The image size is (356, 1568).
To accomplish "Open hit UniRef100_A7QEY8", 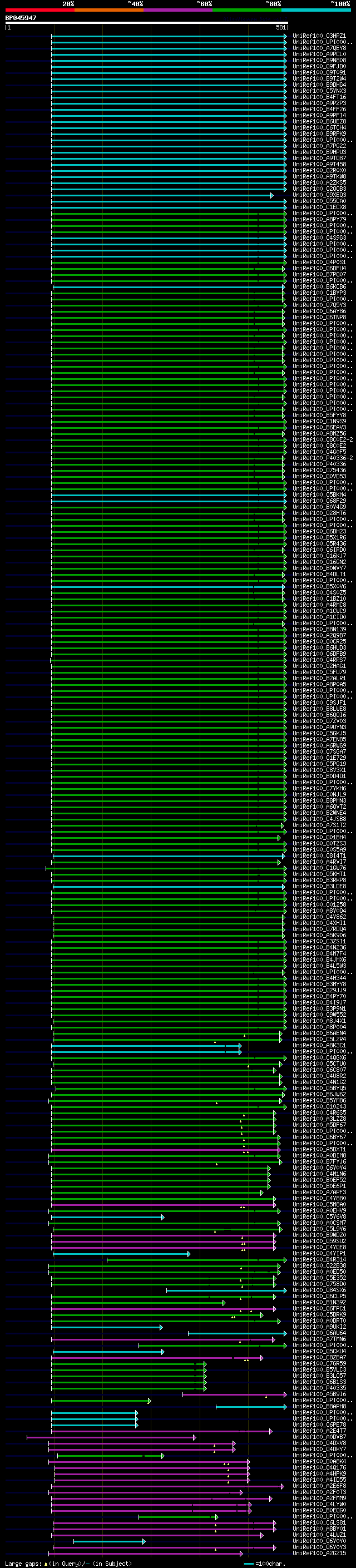I will pos(319,48).
